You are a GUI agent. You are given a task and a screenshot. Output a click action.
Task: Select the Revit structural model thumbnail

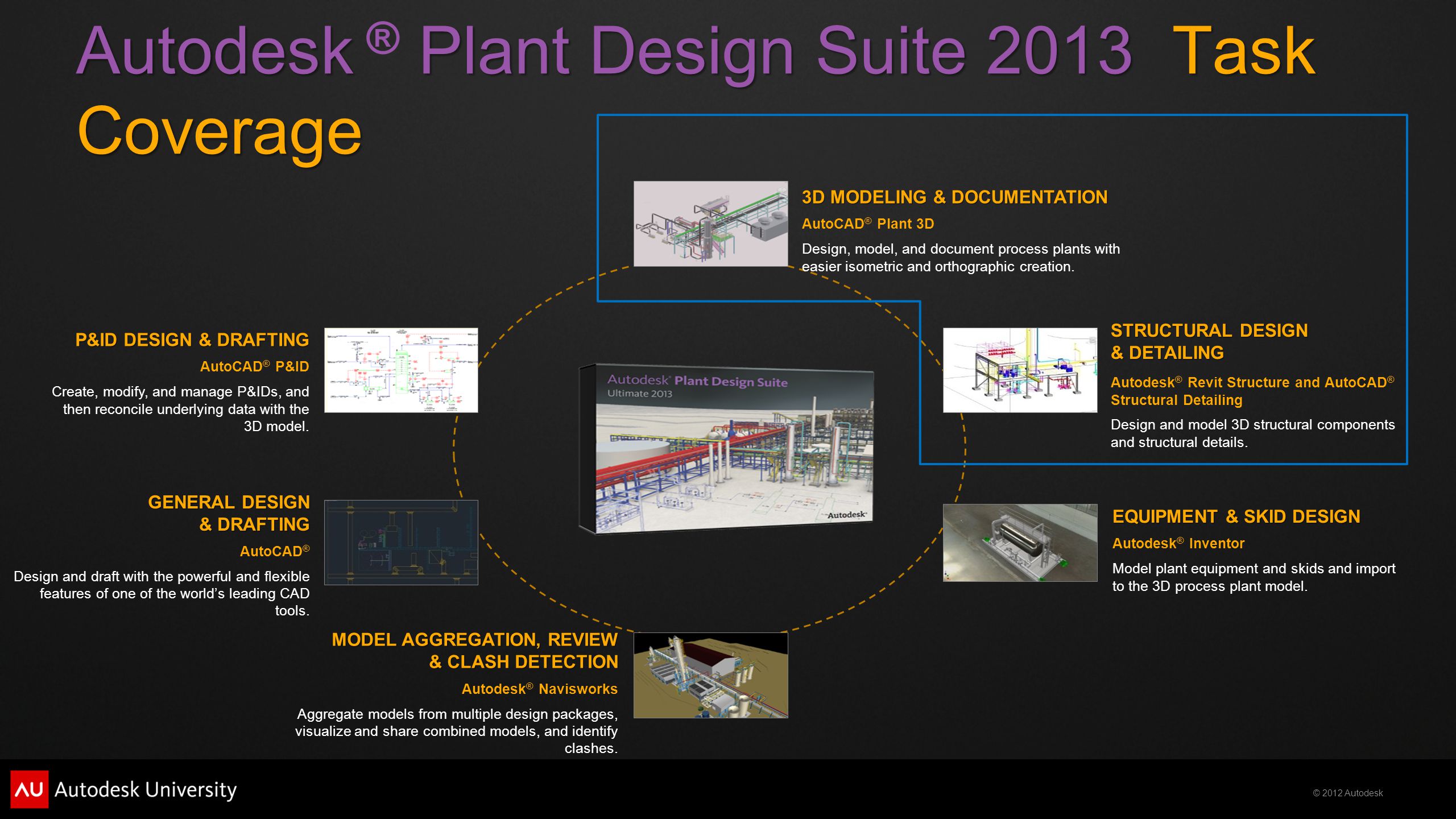tap(1020, 370)
